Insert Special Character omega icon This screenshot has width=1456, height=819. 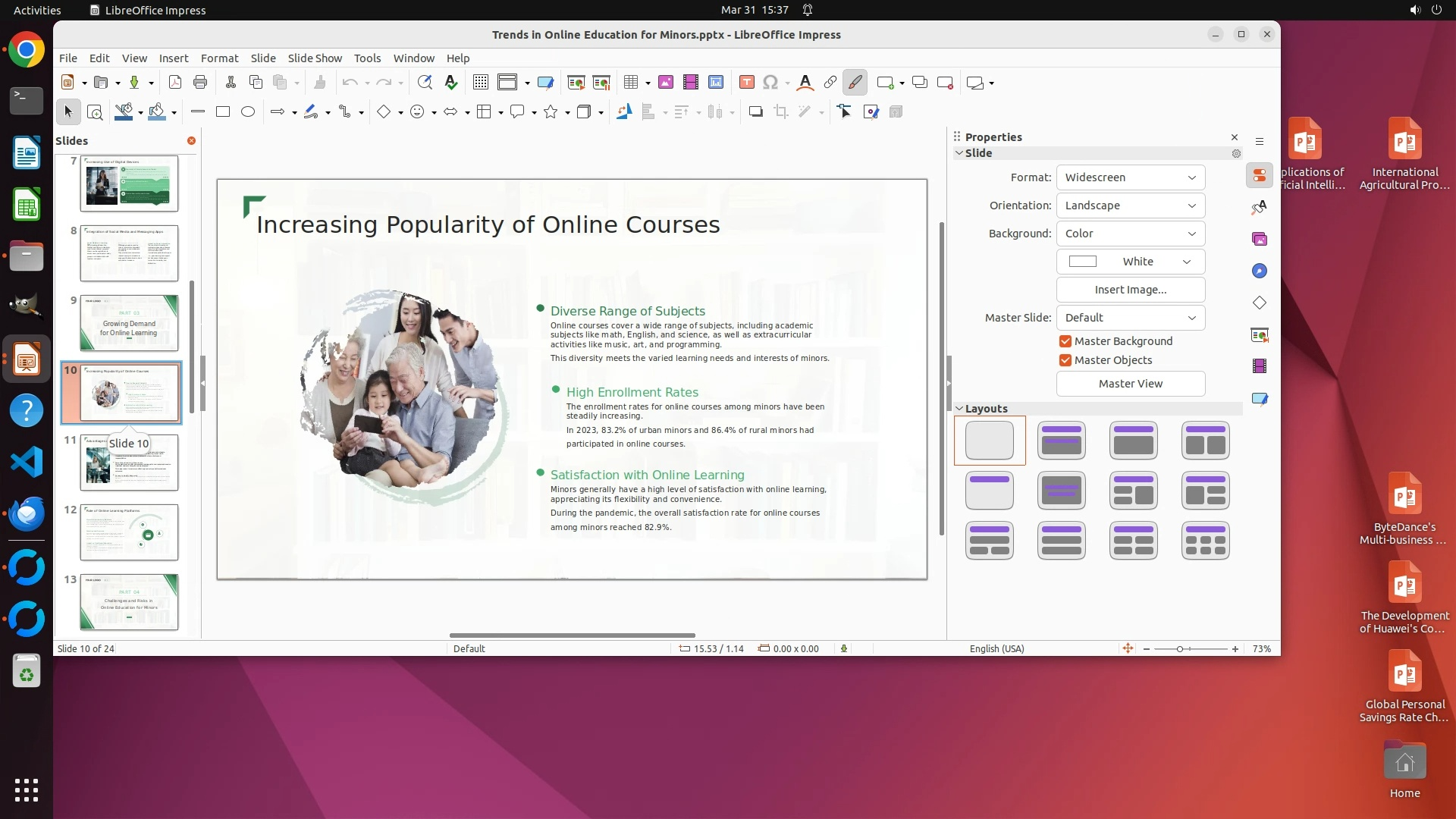[770, 83]
